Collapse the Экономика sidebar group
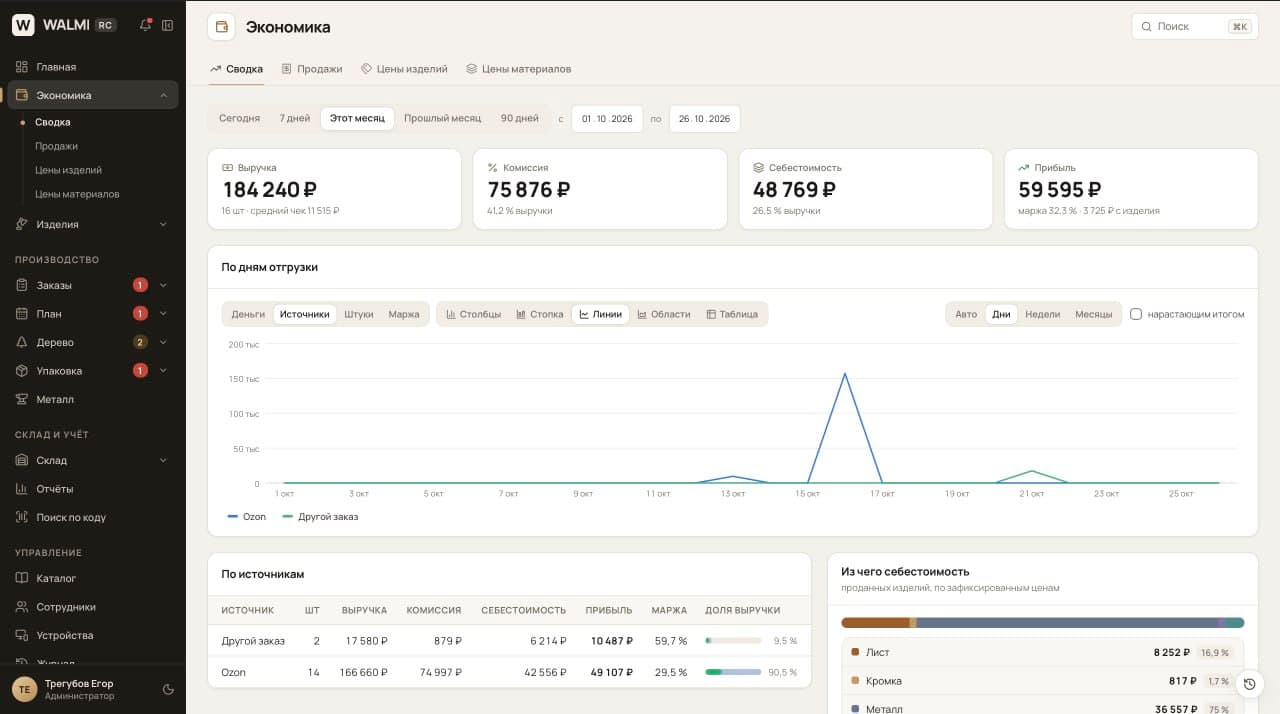The height and width of the screenshot is (714, 1280). tap(163, 96)
